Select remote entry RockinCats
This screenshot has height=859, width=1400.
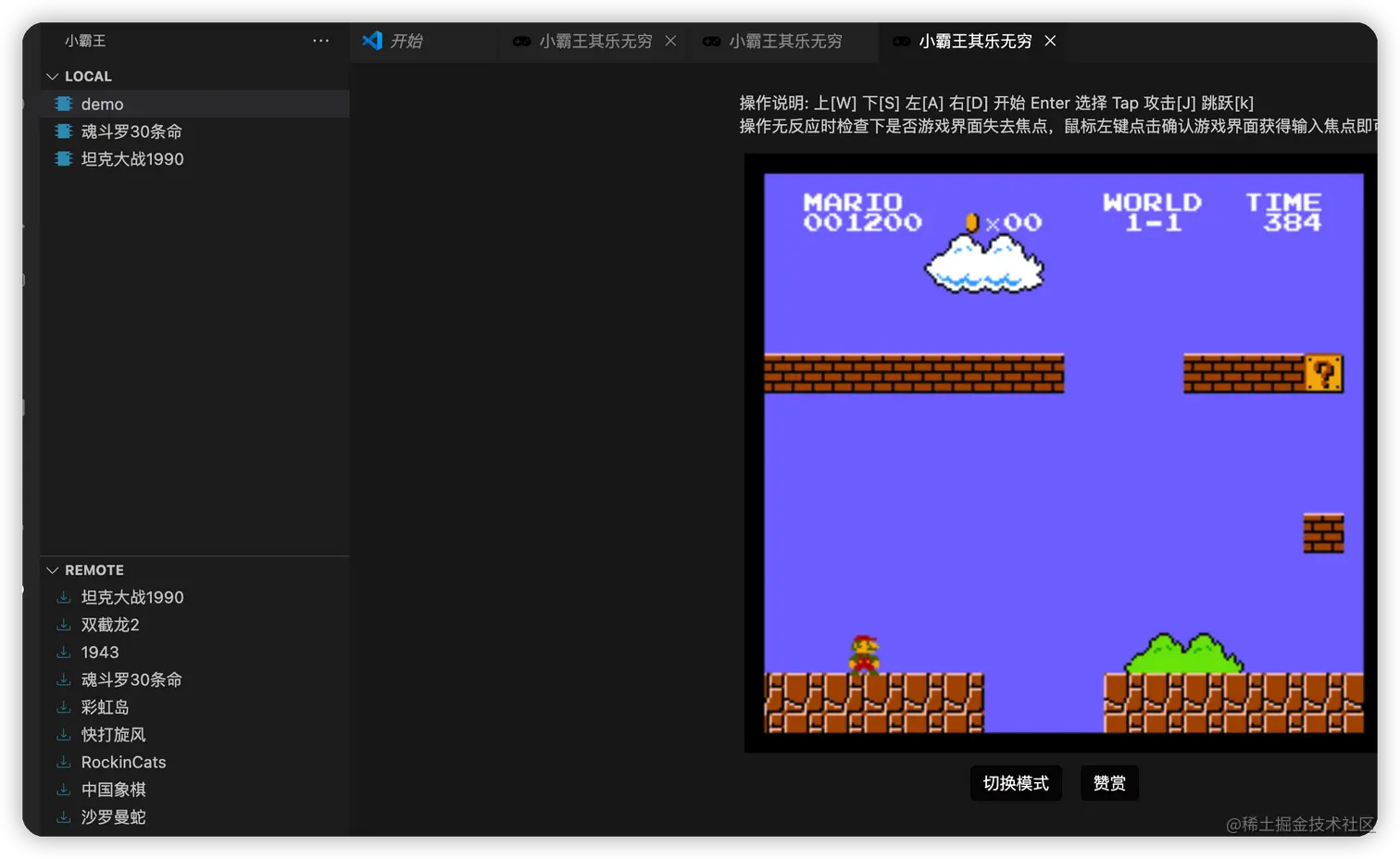point(195,762)
